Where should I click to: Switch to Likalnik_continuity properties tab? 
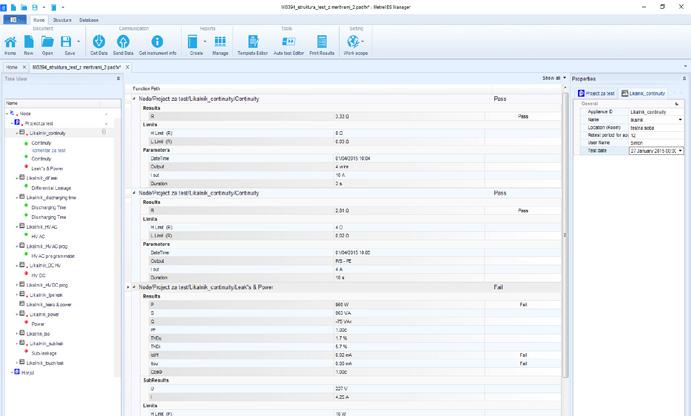(x=643, y=93)
